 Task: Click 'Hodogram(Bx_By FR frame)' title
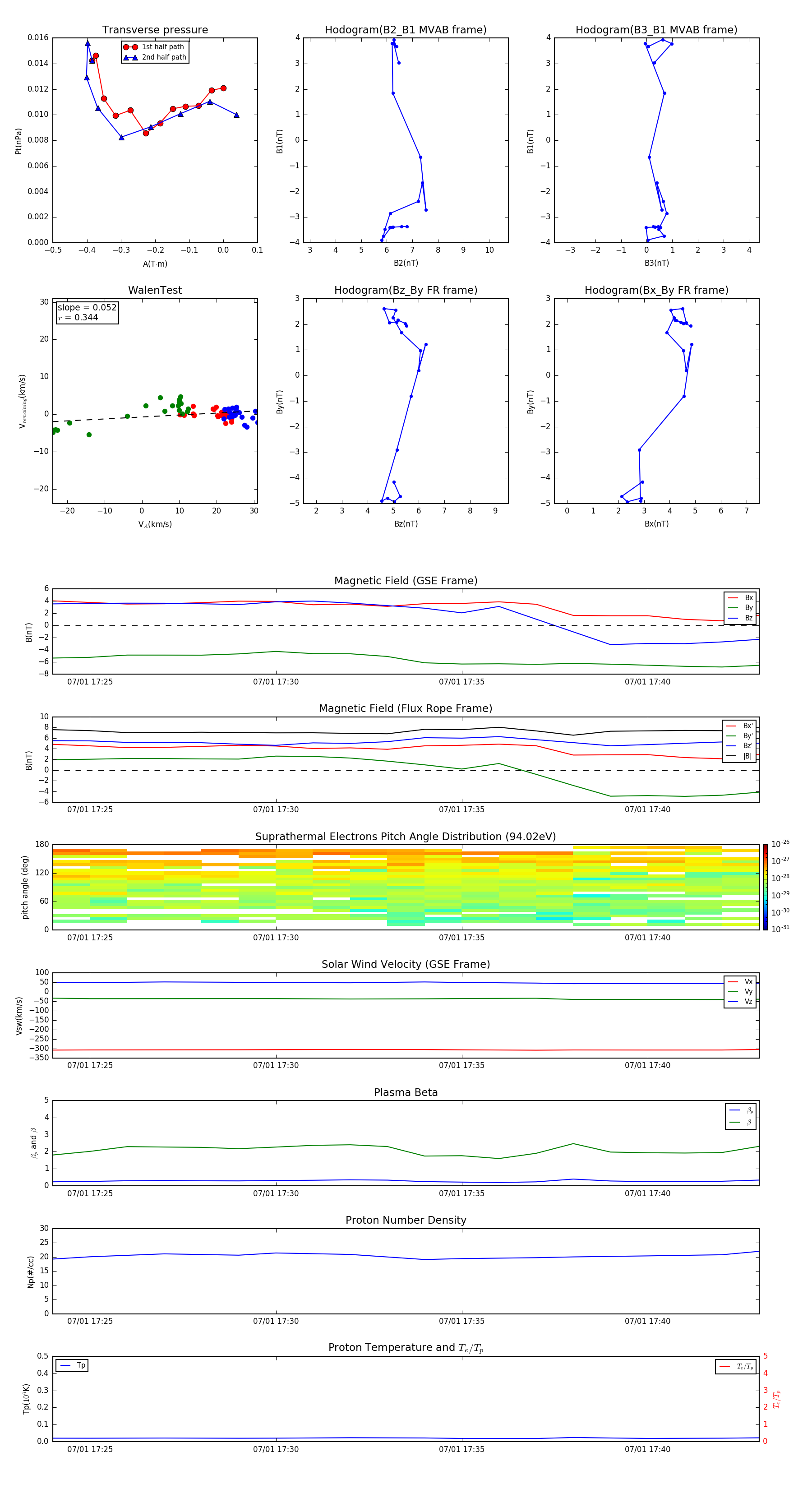point(656,290)
